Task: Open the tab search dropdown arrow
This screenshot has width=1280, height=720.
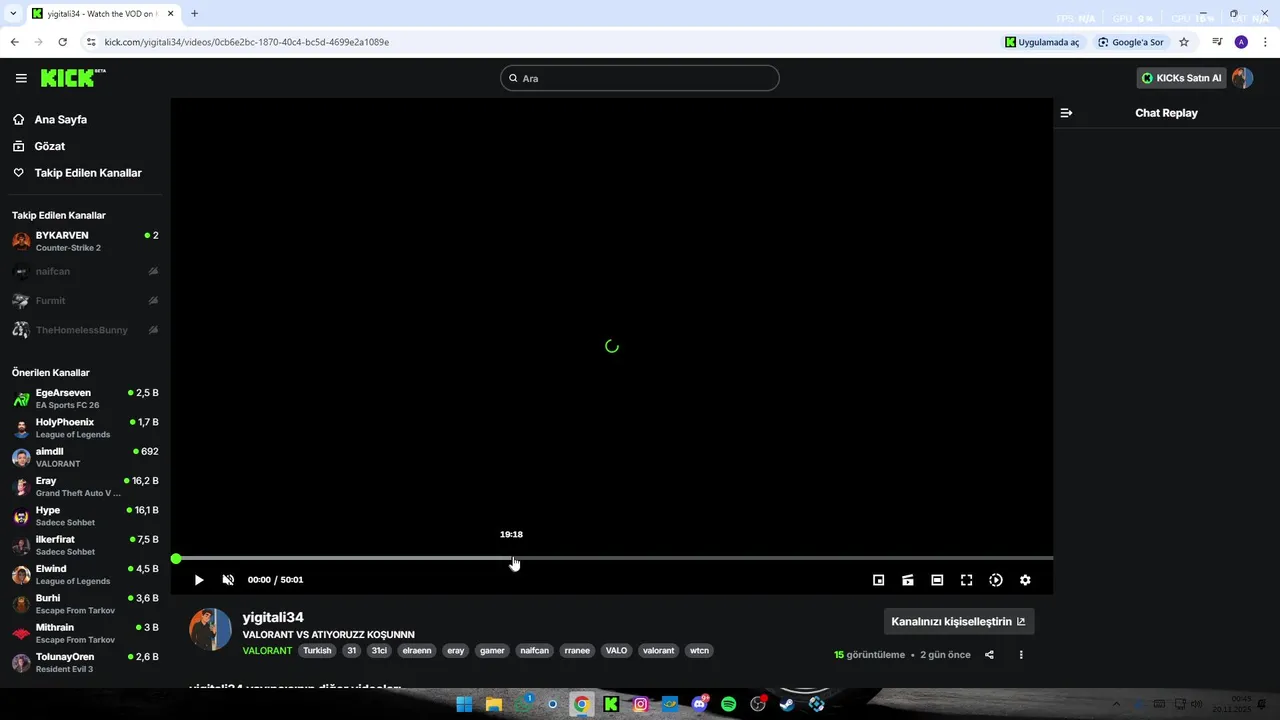Action: click(x=14, y=14)
